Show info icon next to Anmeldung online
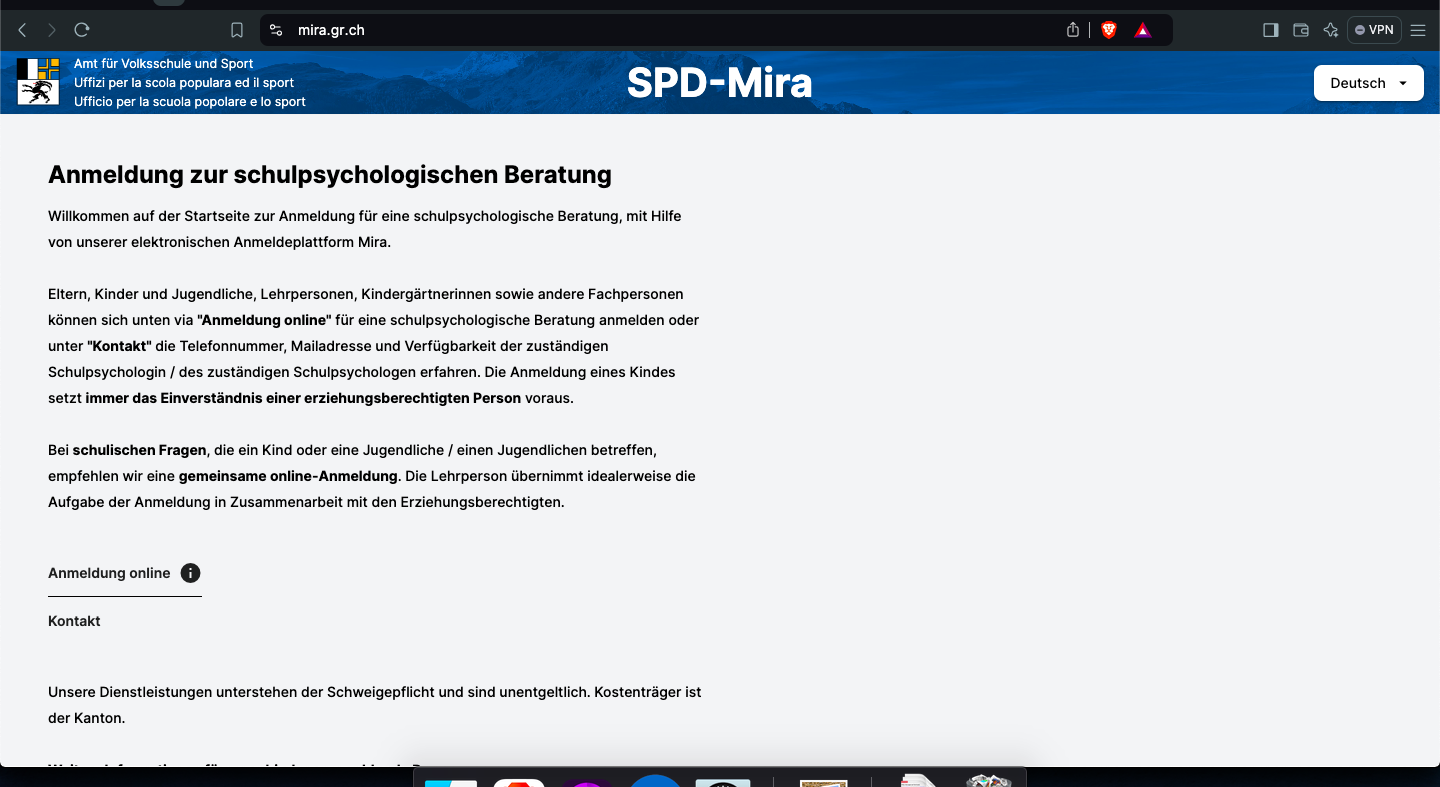Screen dimensions: 1440x787 pos(190,573)
